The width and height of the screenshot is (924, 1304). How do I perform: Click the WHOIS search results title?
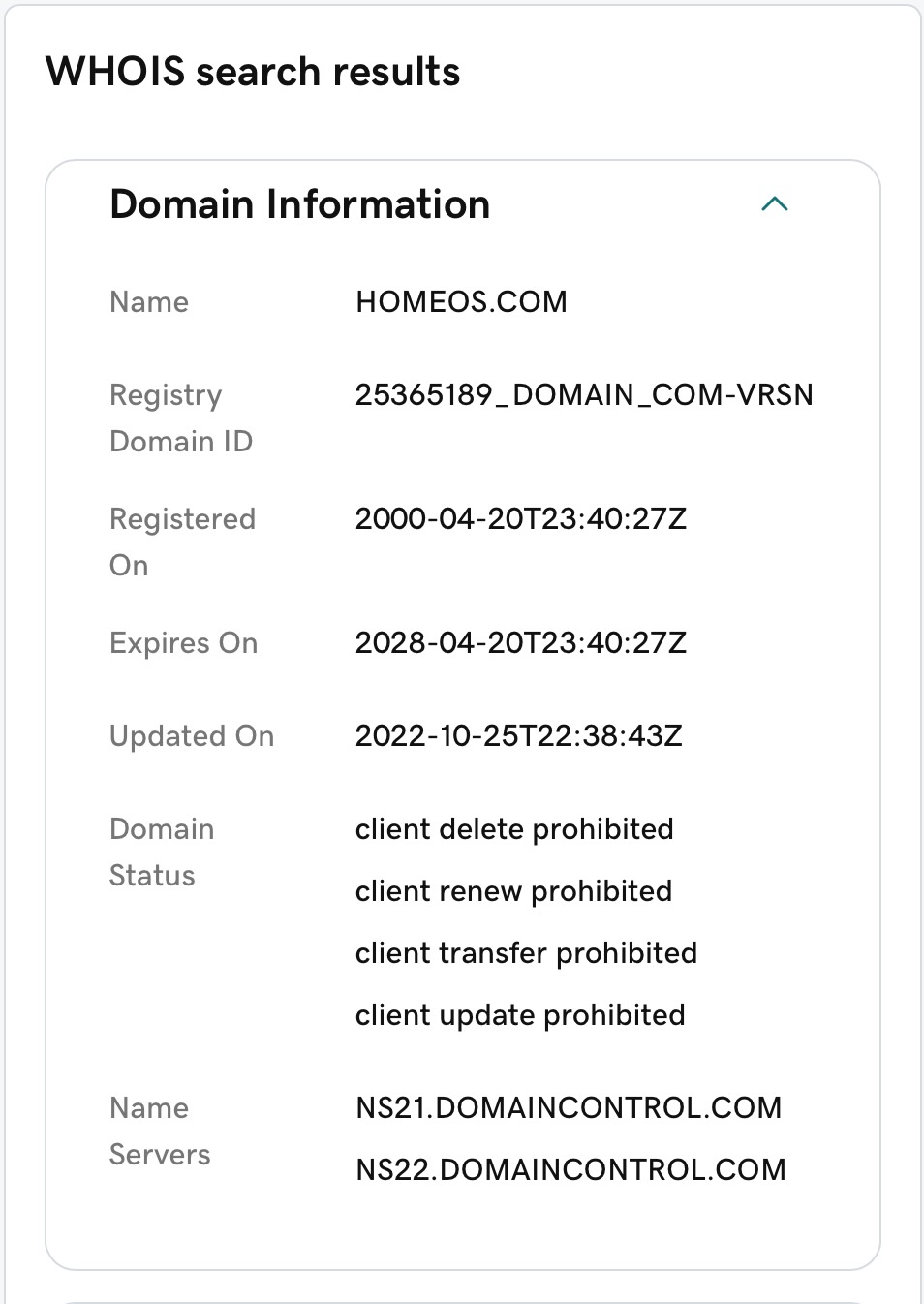253,72
